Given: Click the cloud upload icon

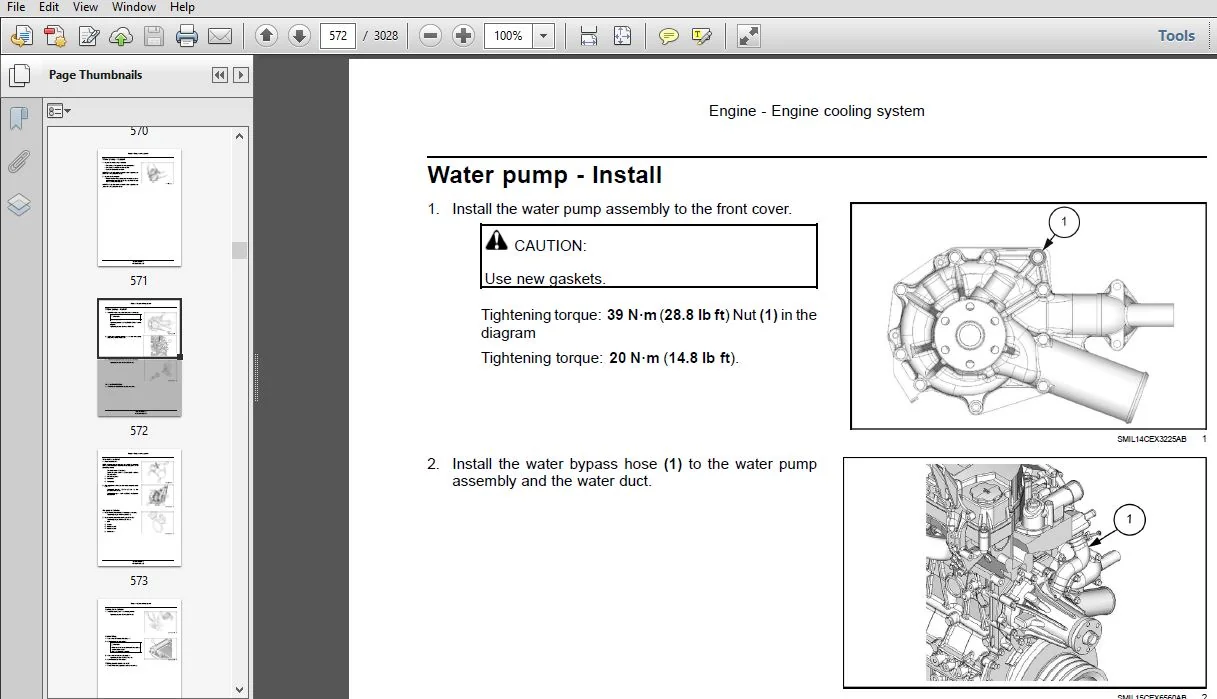Looking at the screenshot, I should click(120, 37).
